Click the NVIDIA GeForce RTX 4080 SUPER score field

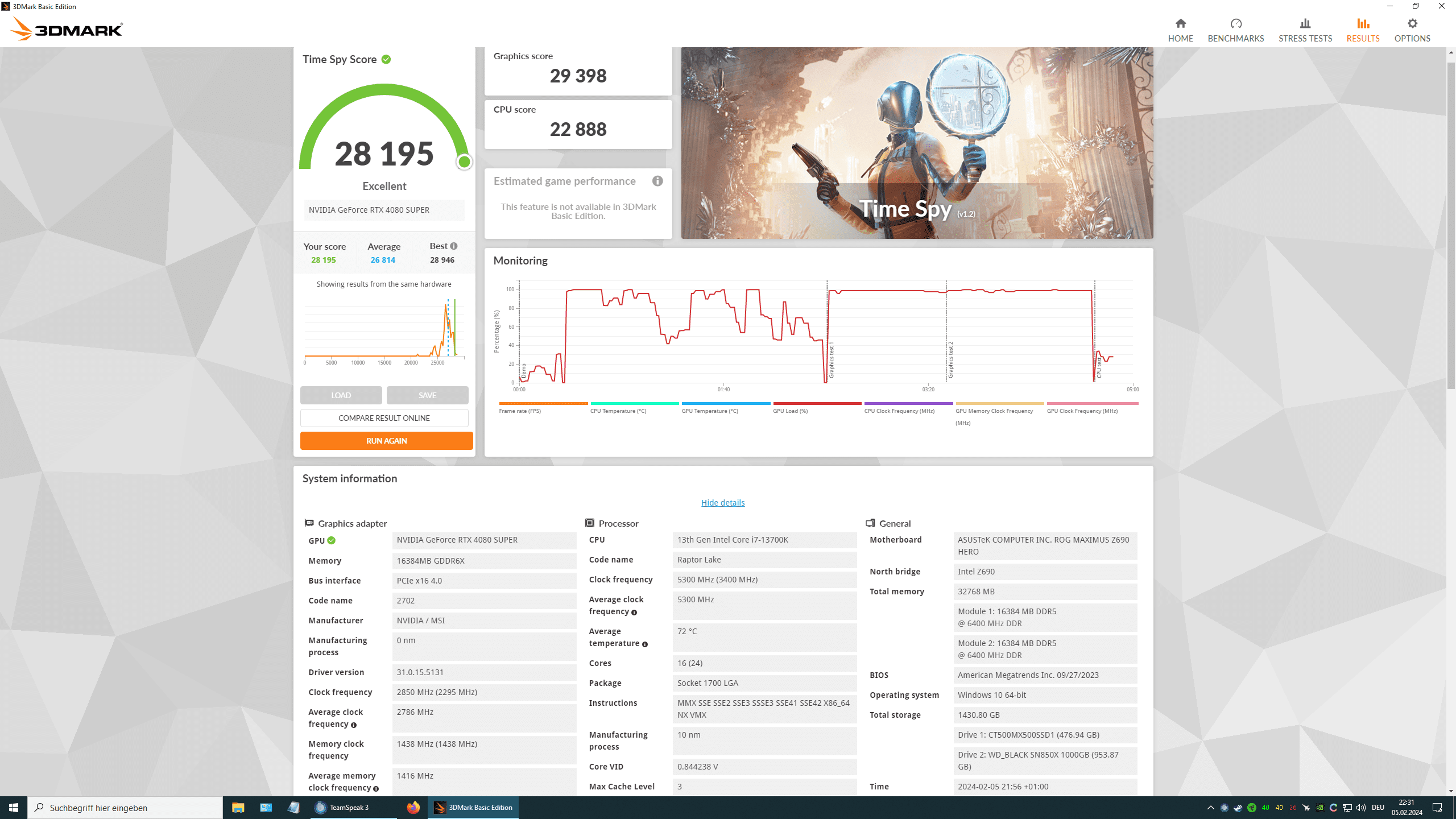click(384, 210)
